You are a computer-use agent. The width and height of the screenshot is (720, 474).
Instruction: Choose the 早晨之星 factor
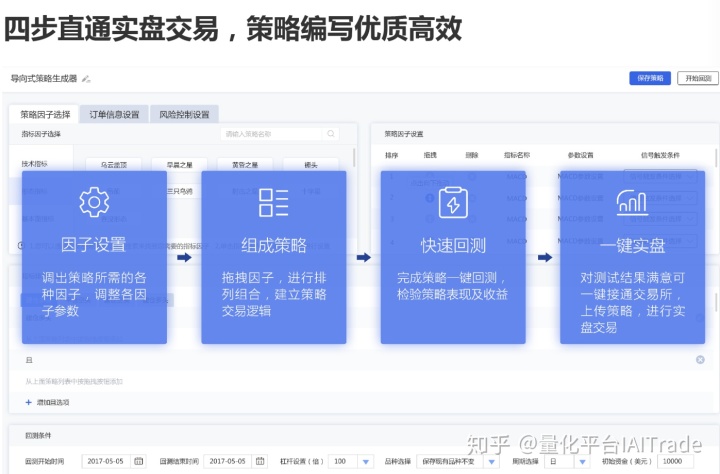tap(180, 164)
